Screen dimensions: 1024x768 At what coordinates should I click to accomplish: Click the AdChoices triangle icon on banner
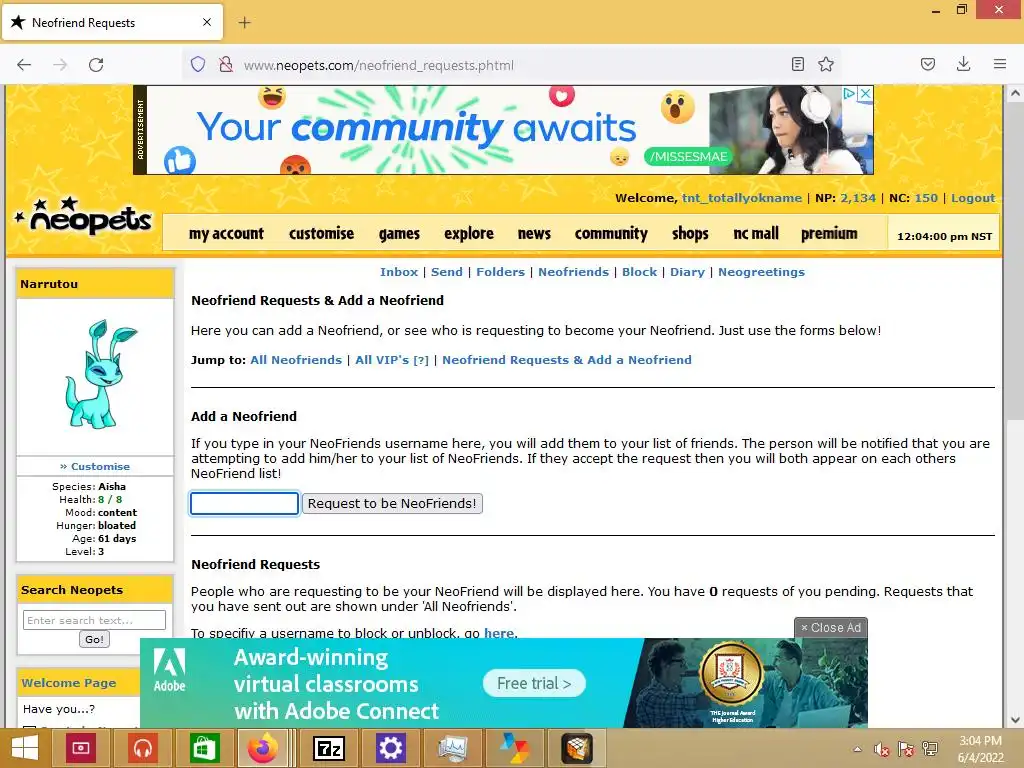tap(850, 93)
